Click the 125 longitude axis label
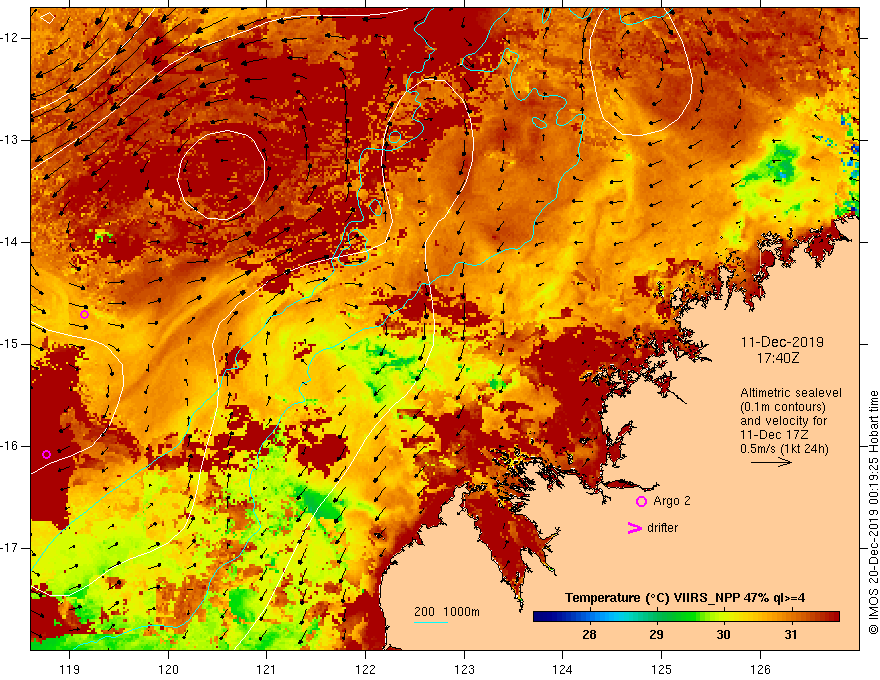The image size is (880, 680). tap(662, 669)
